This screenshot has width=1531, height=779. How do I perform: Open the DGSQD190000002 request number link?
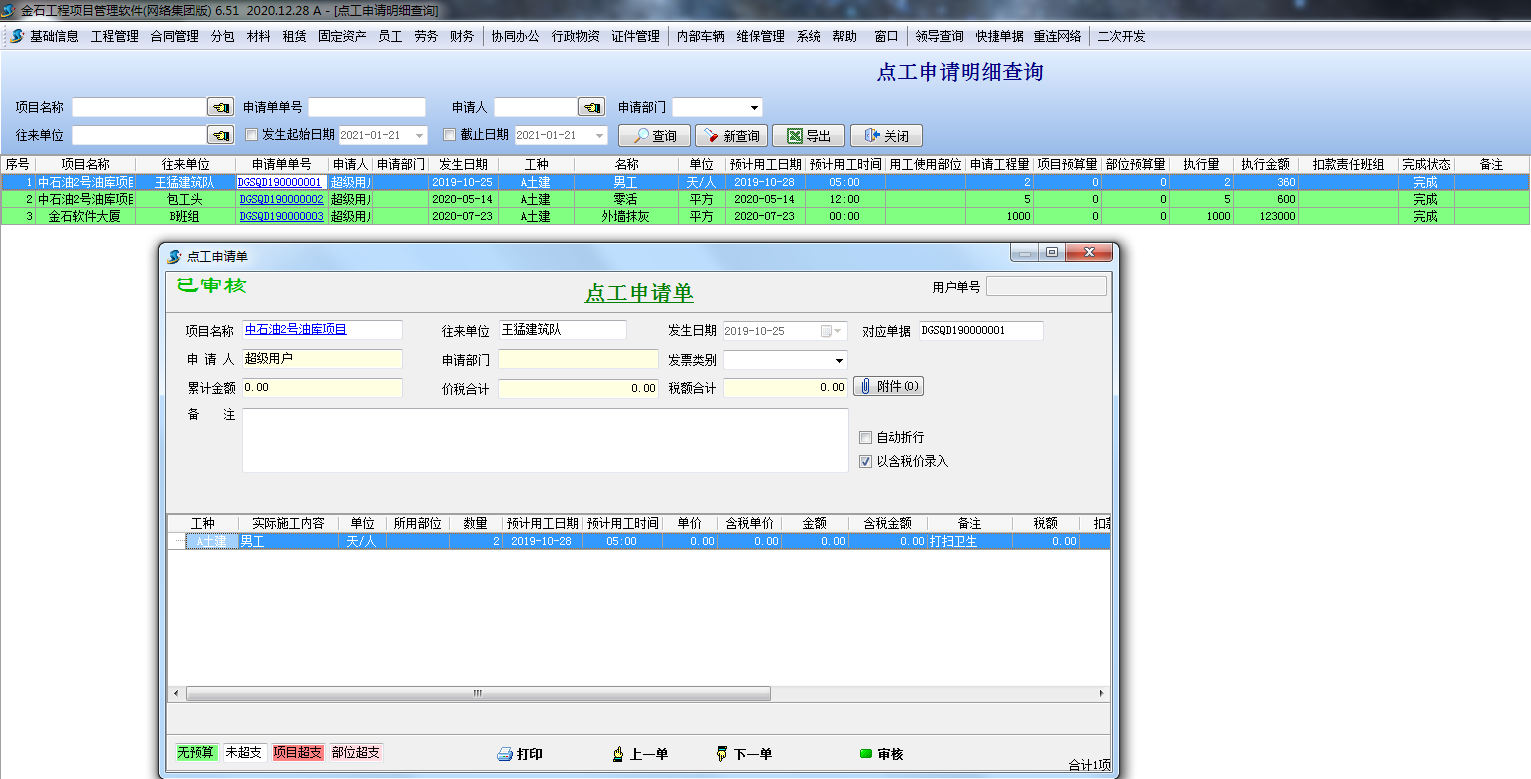[281, 200]
